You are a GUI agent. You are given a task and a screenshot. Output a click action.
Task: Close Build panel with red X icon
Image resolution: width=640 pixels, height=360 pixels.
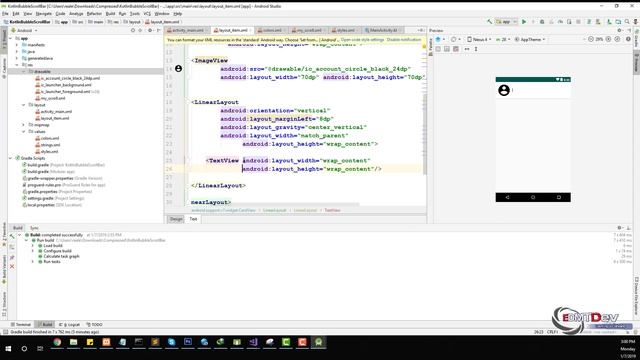tap(12, 267)
